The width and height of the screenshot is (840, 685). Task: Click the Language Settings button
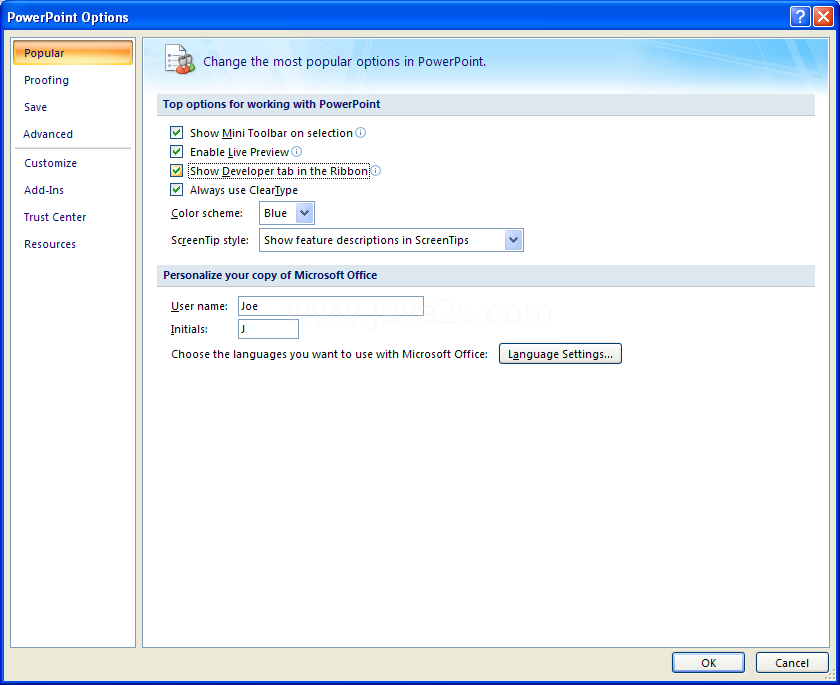tap(560, 354)
